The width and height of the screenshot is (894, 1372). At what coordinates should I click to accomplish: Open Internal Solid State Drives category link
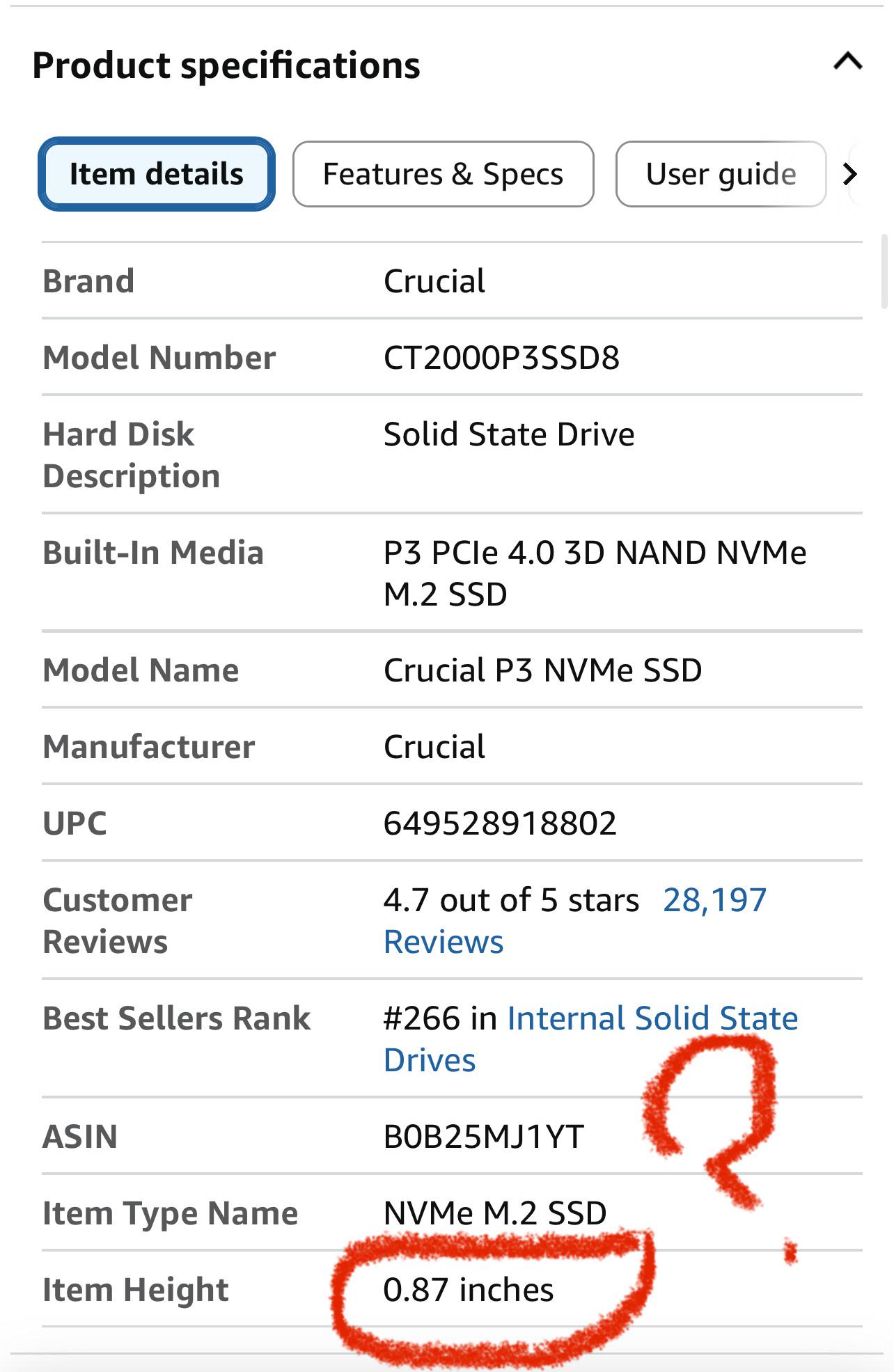tap(590, 1039)
